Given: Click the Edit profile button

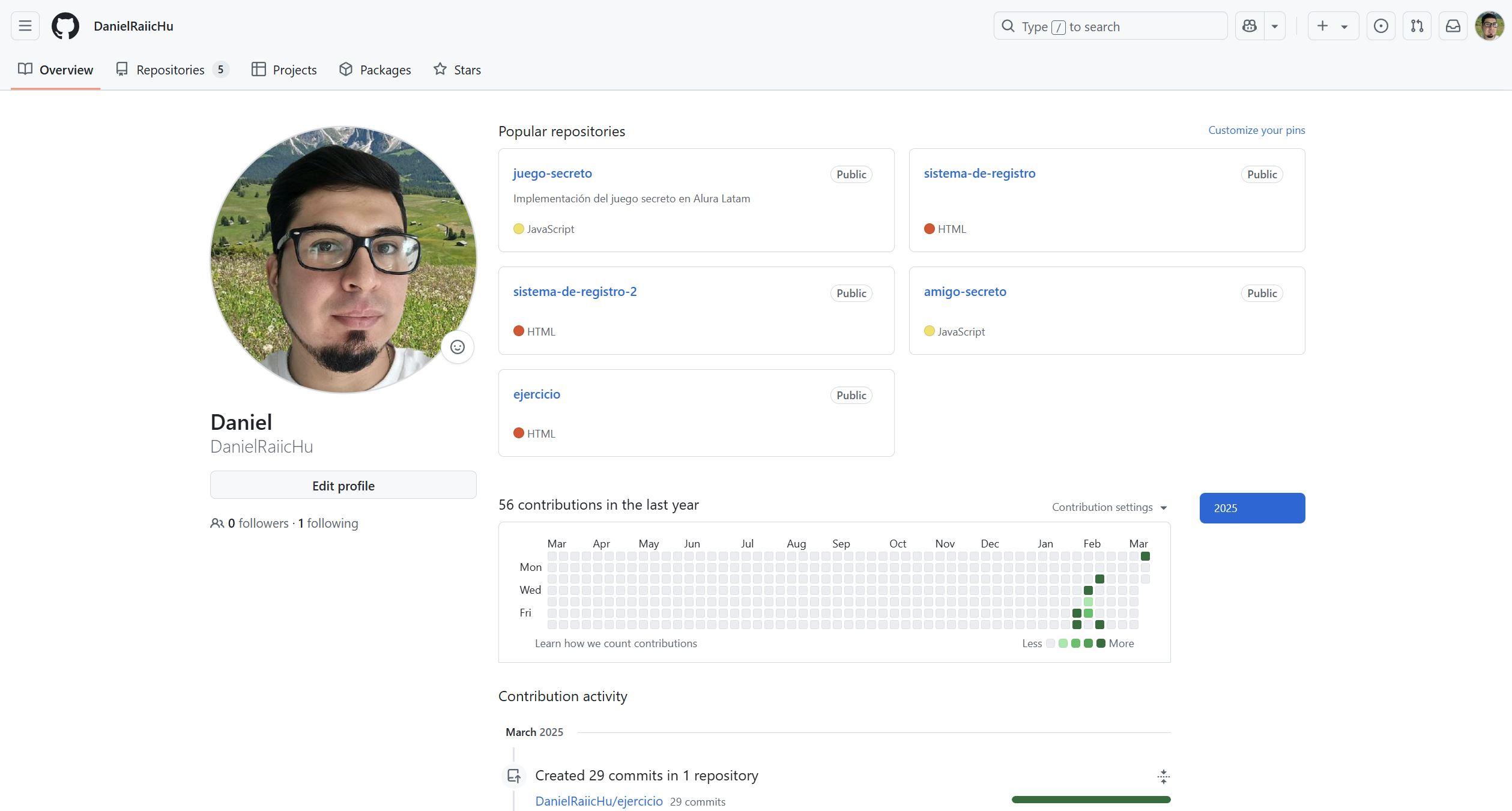Looking at the screenshot, I should click(343, 485).
